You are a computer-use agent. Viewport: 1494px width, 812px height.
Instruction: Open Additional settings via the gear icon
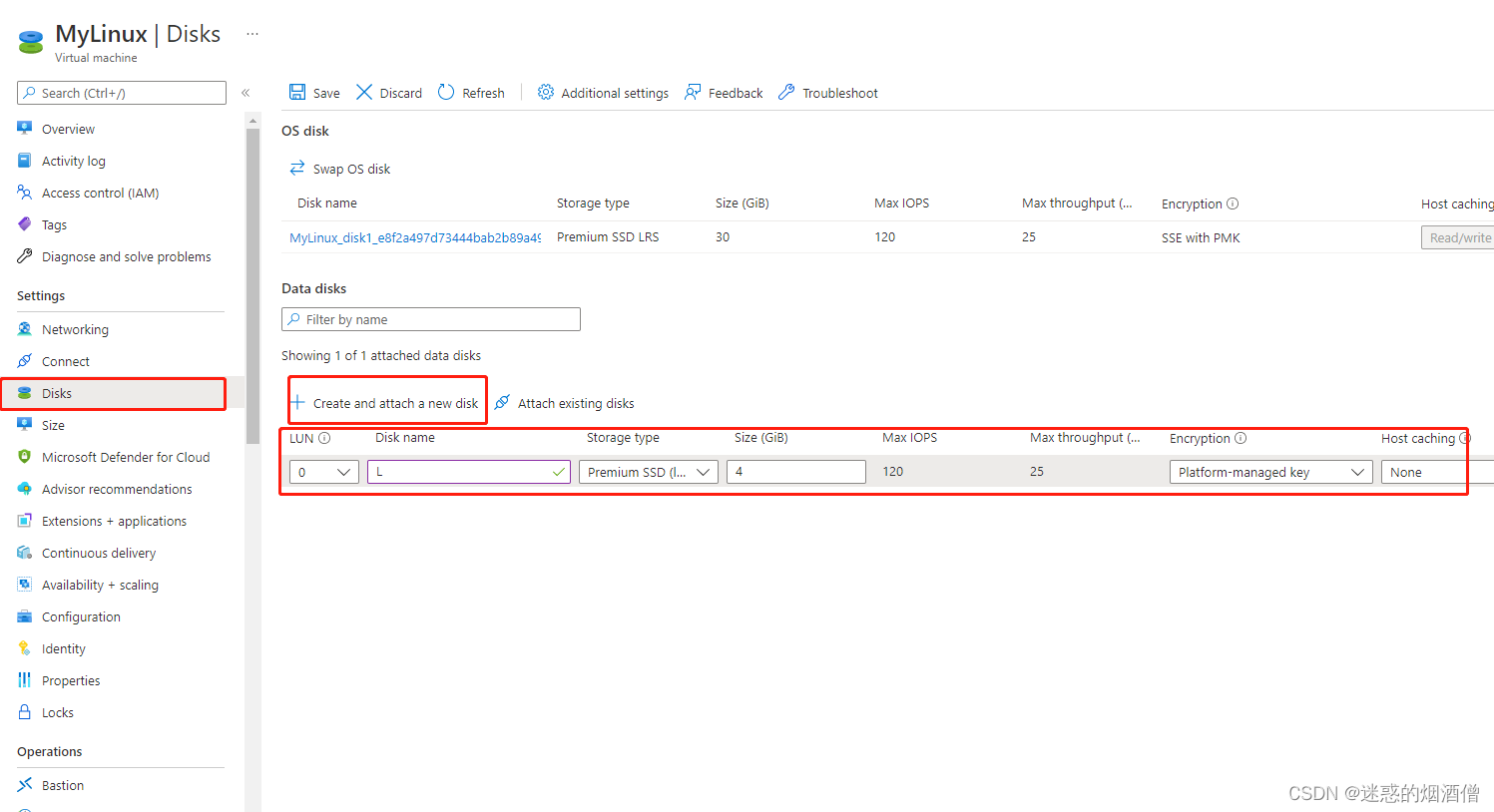coord(546,92)
